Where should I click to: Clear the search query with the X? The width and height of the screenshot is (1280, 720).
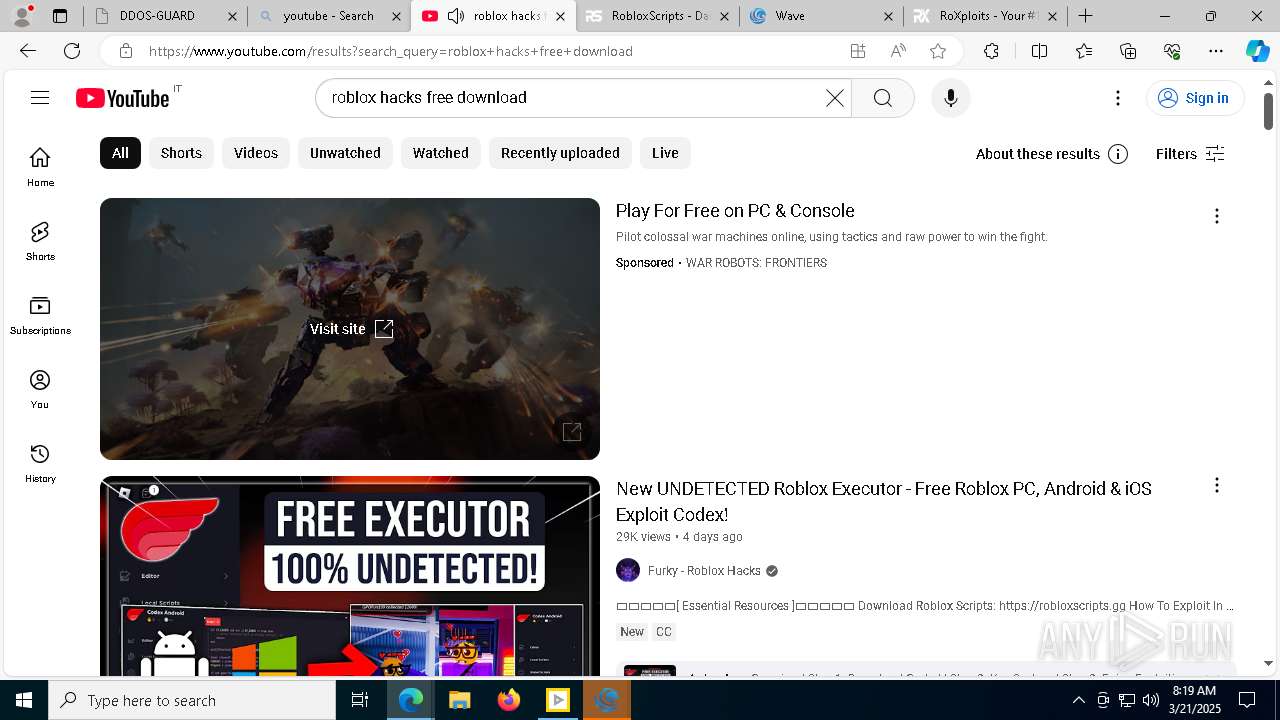834,98
